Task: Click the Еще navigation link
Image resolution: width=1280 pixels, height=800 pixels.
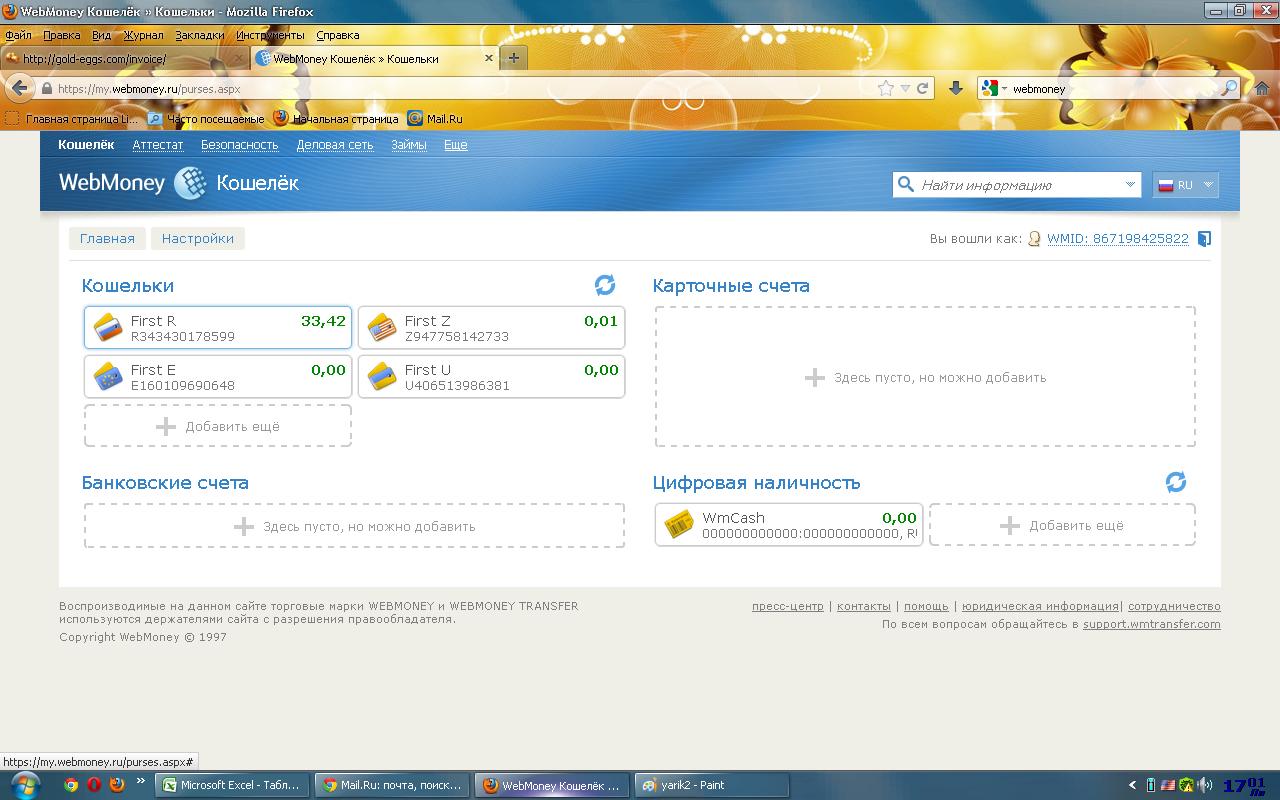Action: coord(456,145)
